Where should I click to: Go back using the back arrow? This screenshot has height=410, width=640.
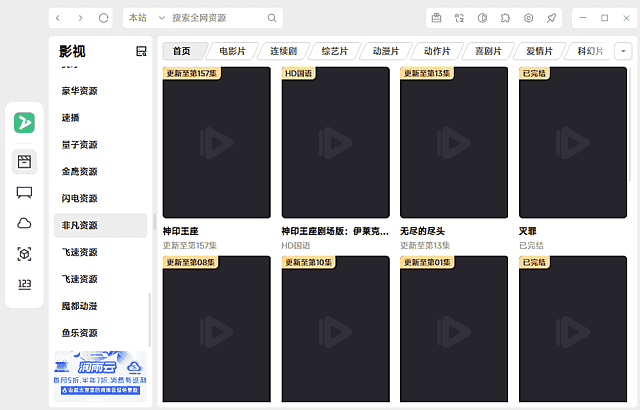[x=58, y=18]
